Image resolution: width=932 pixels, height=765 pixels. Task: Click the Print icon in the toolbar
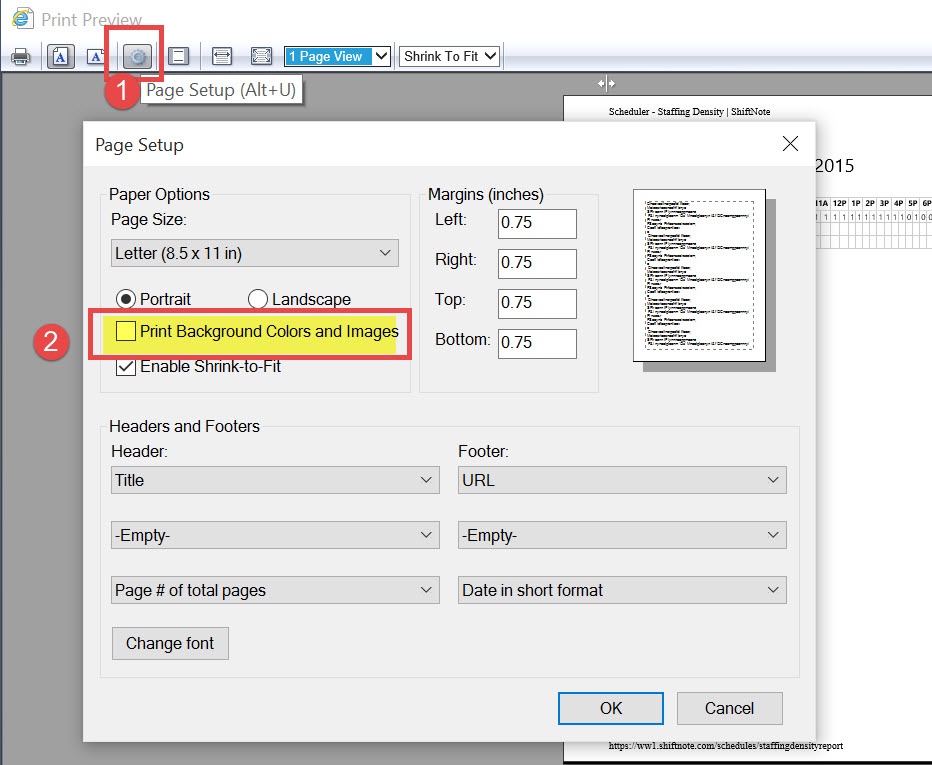[20, 56]
